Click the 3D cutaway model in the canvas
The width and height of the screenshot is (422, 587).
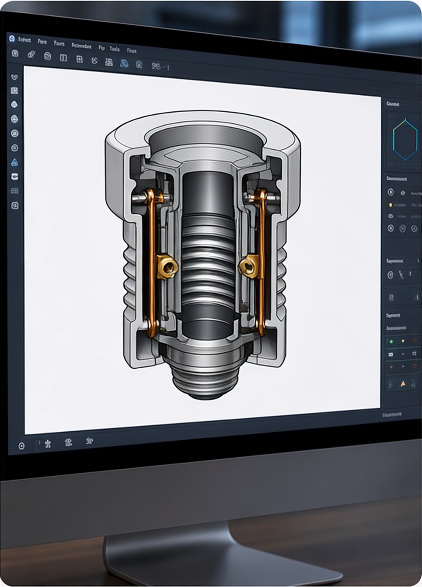[x=204, y=255]
